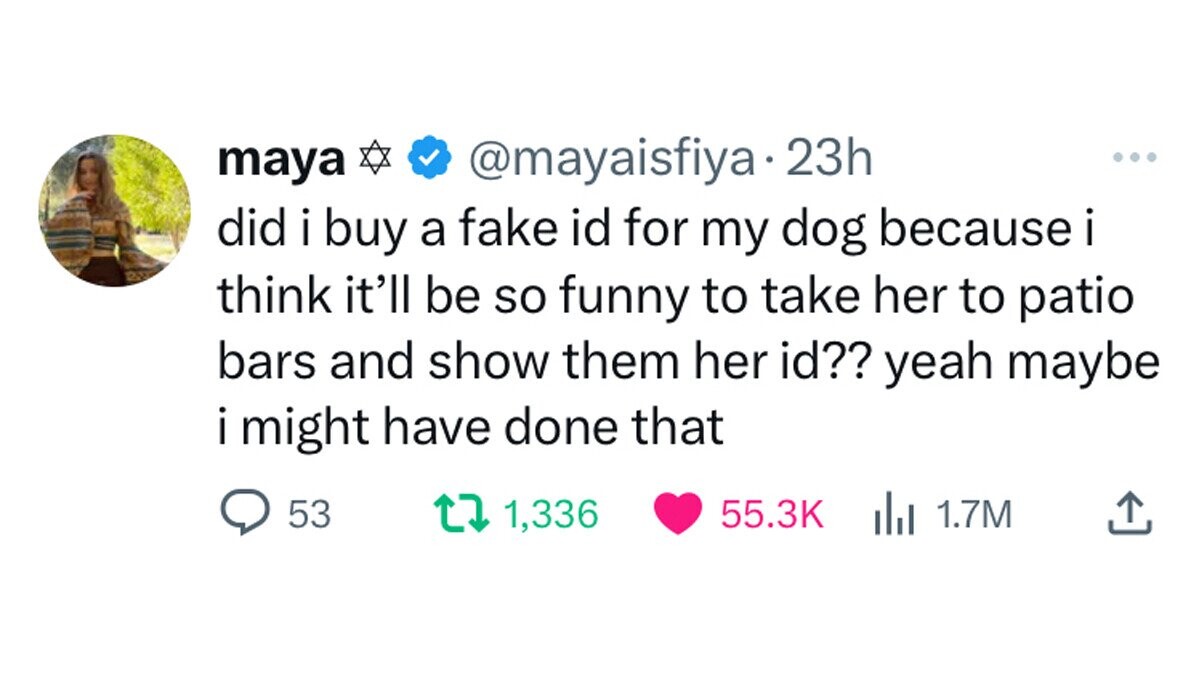Open the three-dot more options menu
Image resolution: width=1200 pixels, height=675 pixels.
[x=1137, y=158]
